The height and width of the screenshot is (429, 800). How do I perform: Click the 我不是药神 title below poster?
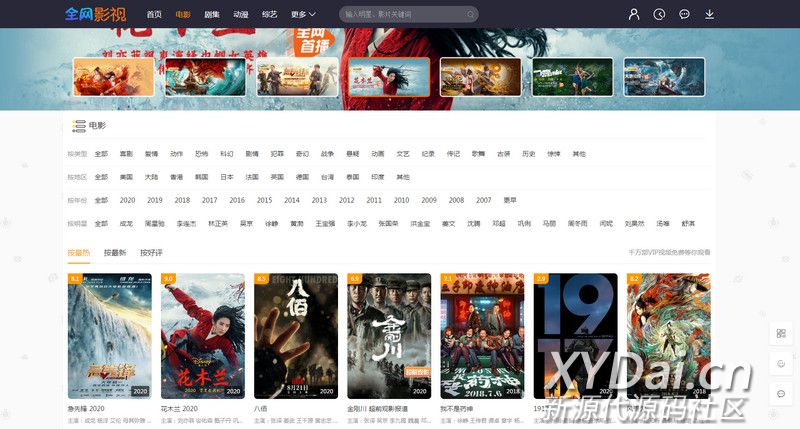coord(457,409)
